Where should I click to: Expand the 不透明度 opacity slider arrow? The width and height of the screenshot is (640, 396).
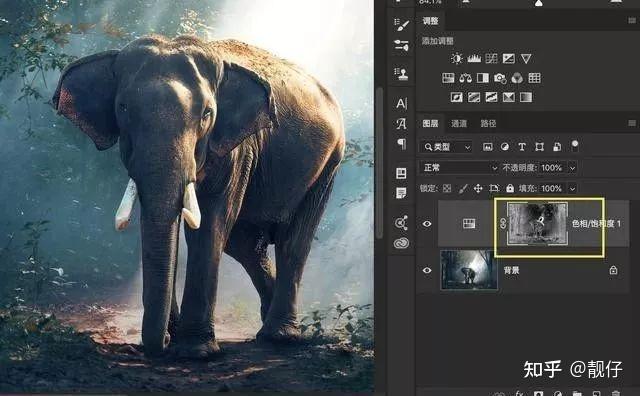click(572, 168)
